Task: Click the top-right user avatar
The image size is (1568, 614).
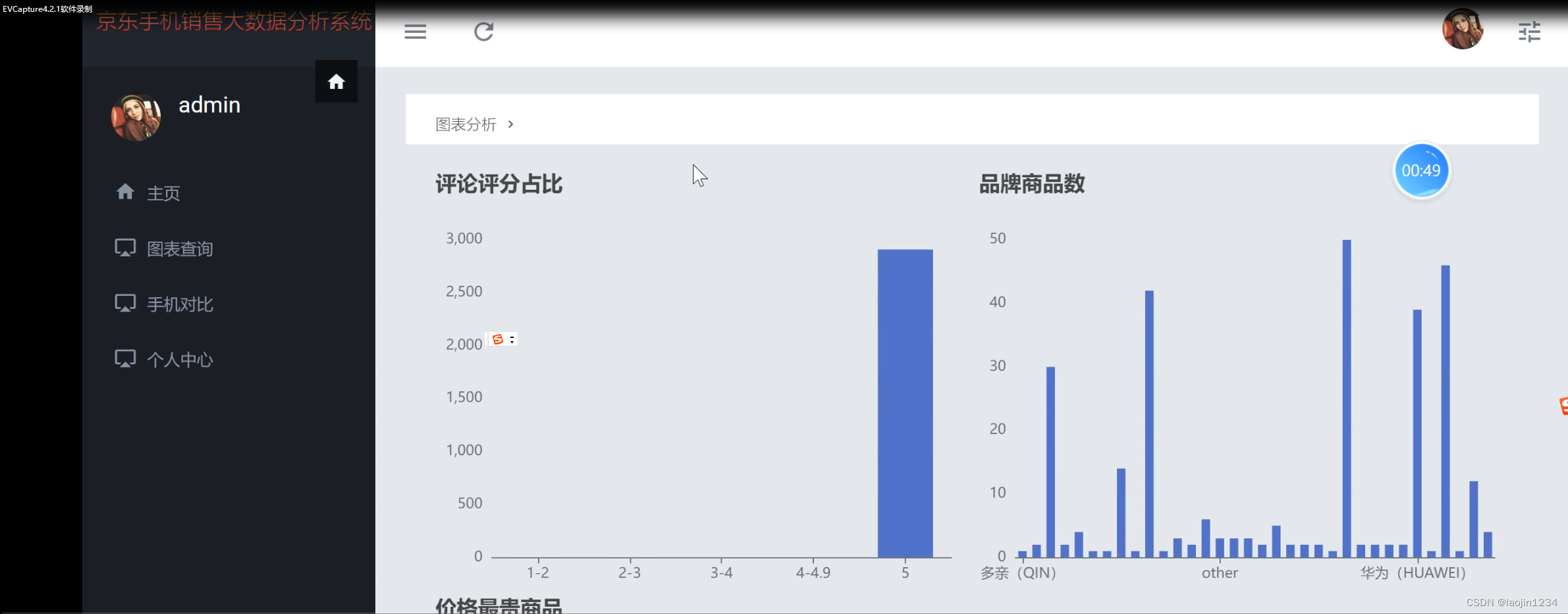Action: 1463,29
